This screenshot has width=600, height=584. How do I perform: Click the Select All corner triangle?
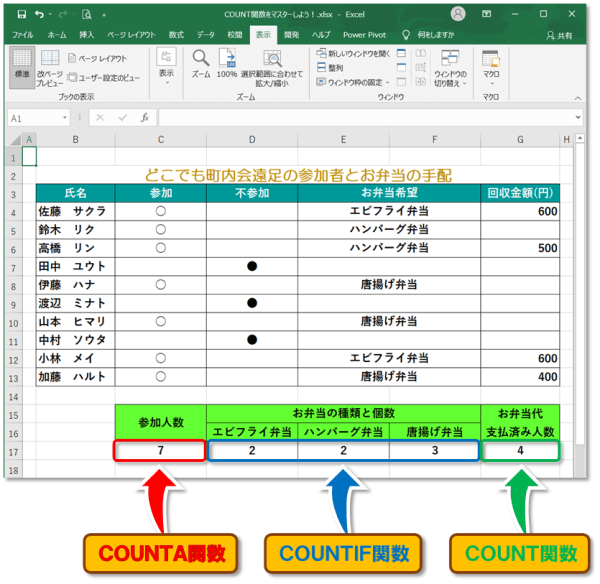(x=15, y=139)
